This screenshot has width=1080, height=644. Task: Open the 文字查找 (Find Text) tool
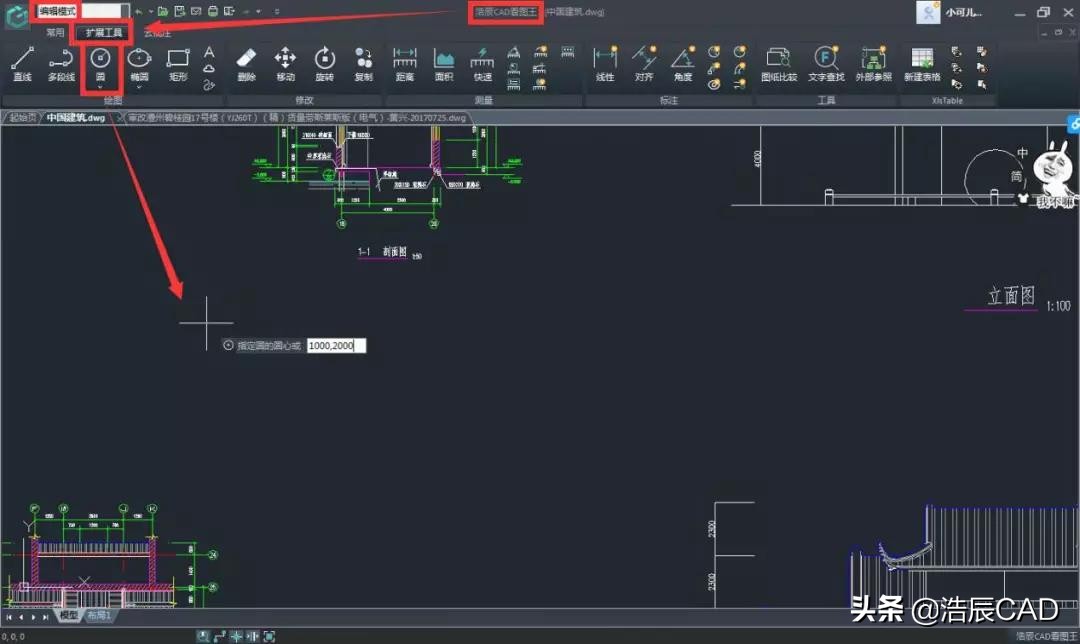(825, 64)
